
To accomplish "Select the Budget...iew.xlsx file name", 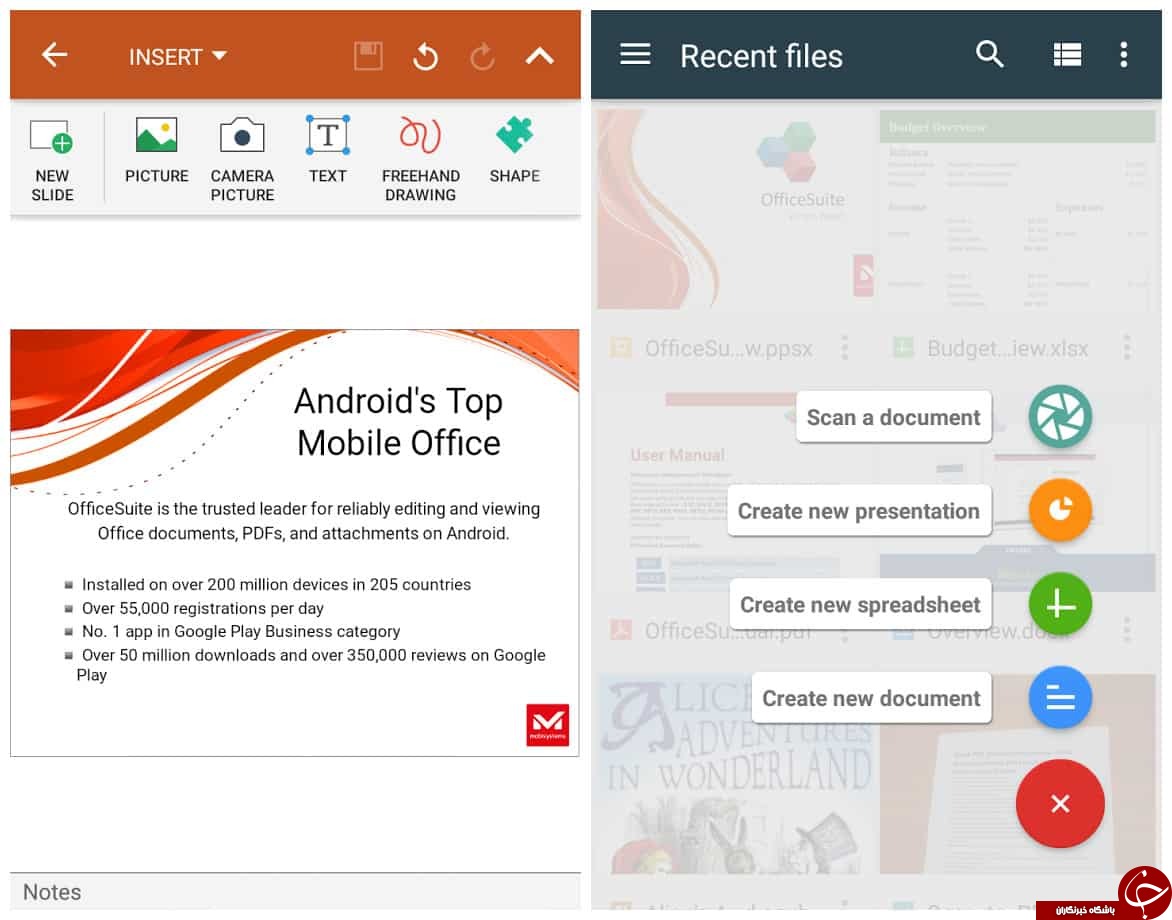I will 1008,348.
